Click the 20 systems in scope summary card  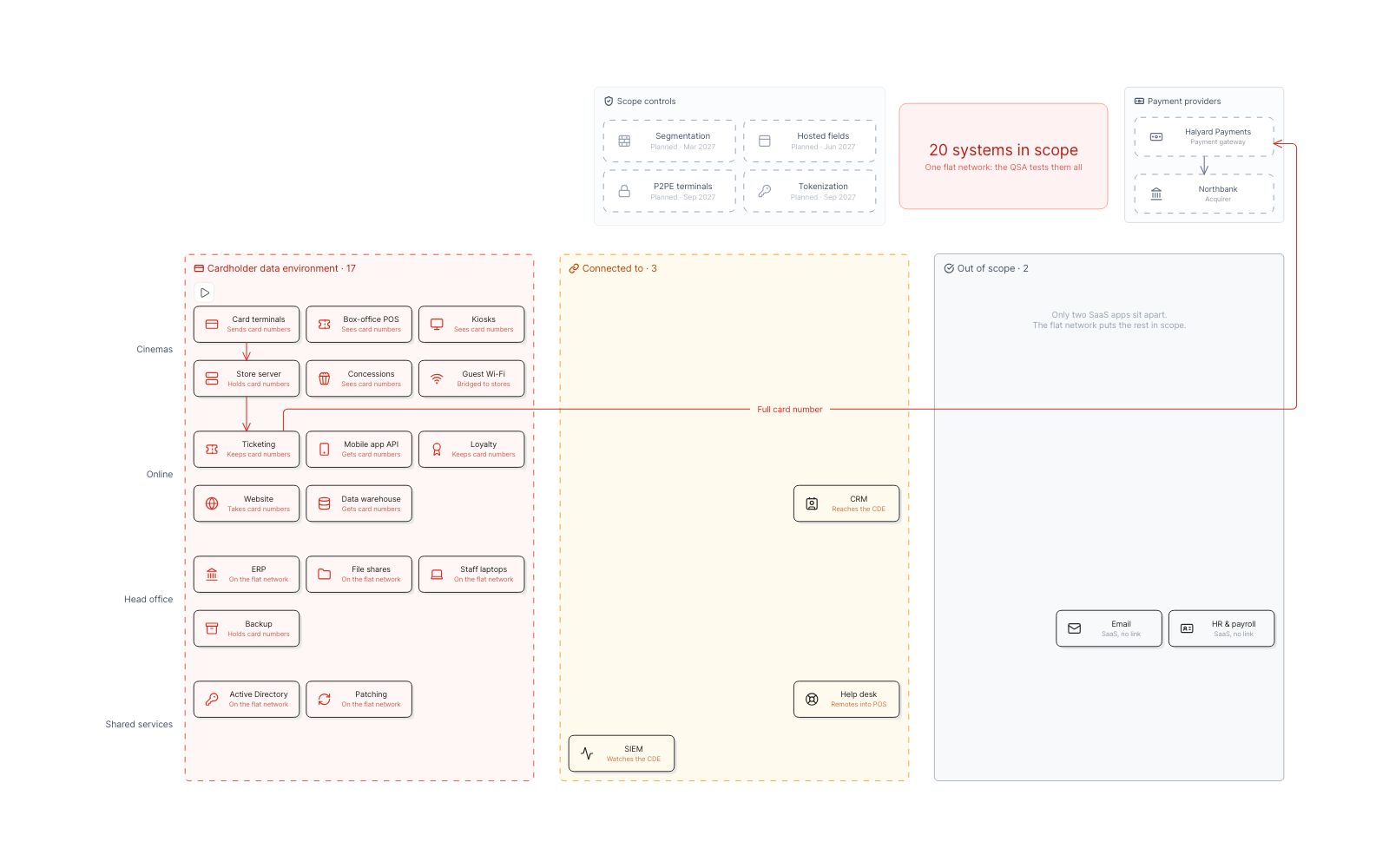coord(1004,156)
